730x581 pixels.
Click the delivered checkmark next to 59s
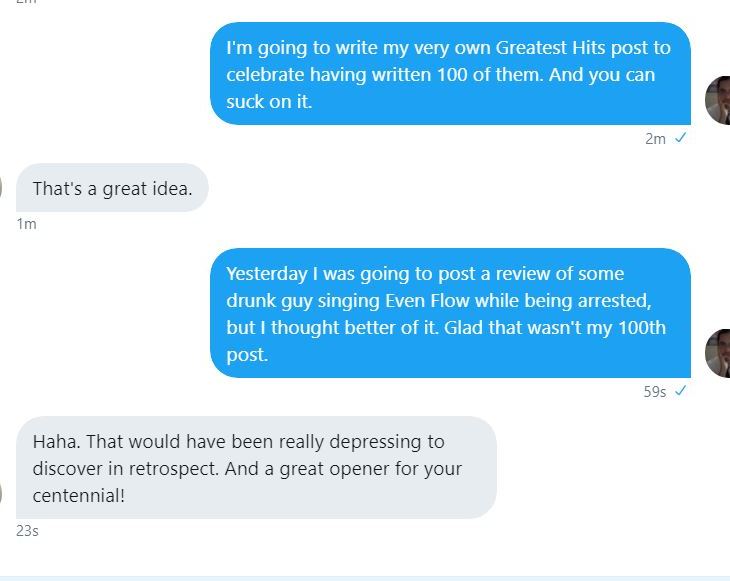(x=680, y=392)
